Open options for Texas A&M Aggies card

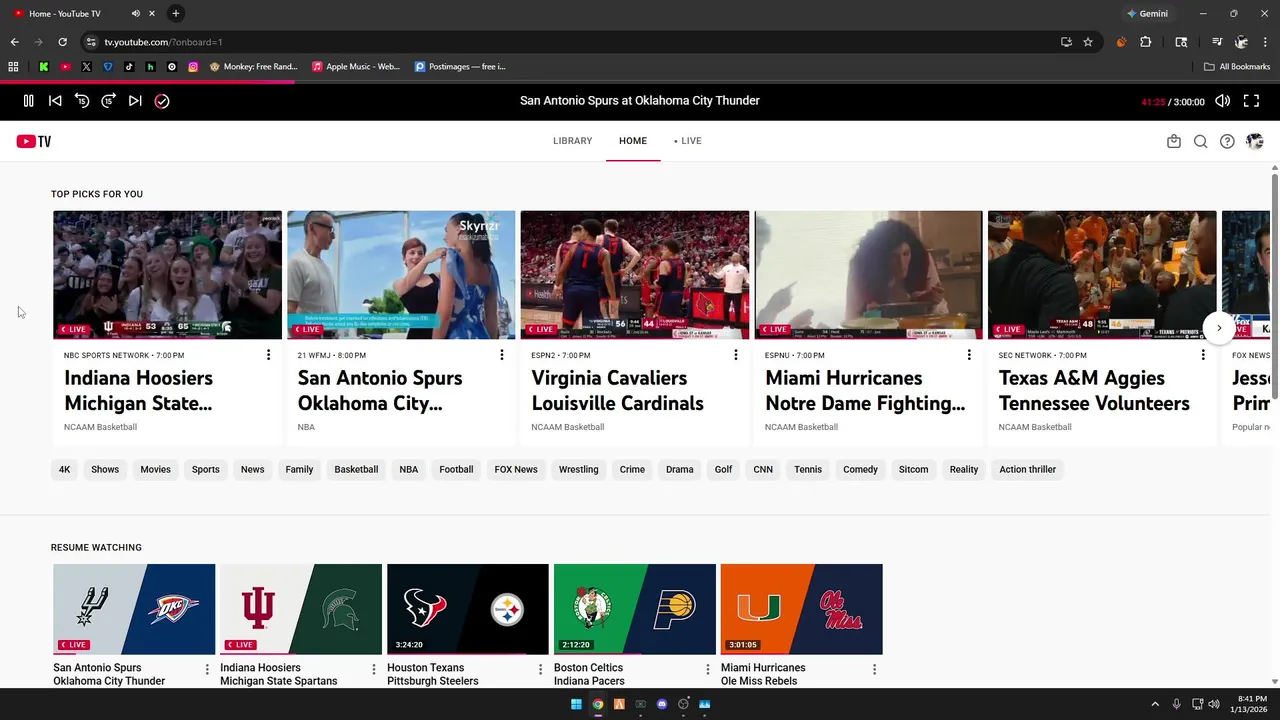[1203, 355]
